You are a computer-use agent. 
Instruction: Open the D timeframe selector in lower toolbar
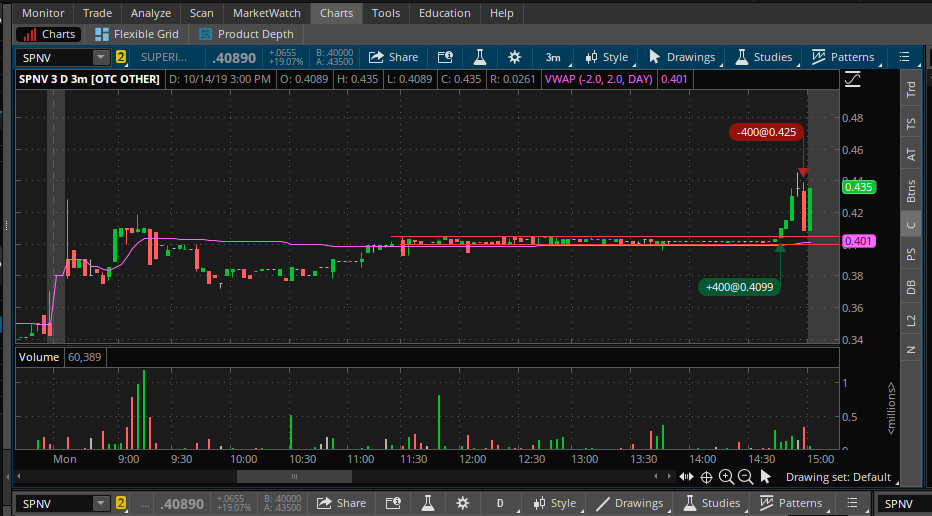(x=500, y=504)
